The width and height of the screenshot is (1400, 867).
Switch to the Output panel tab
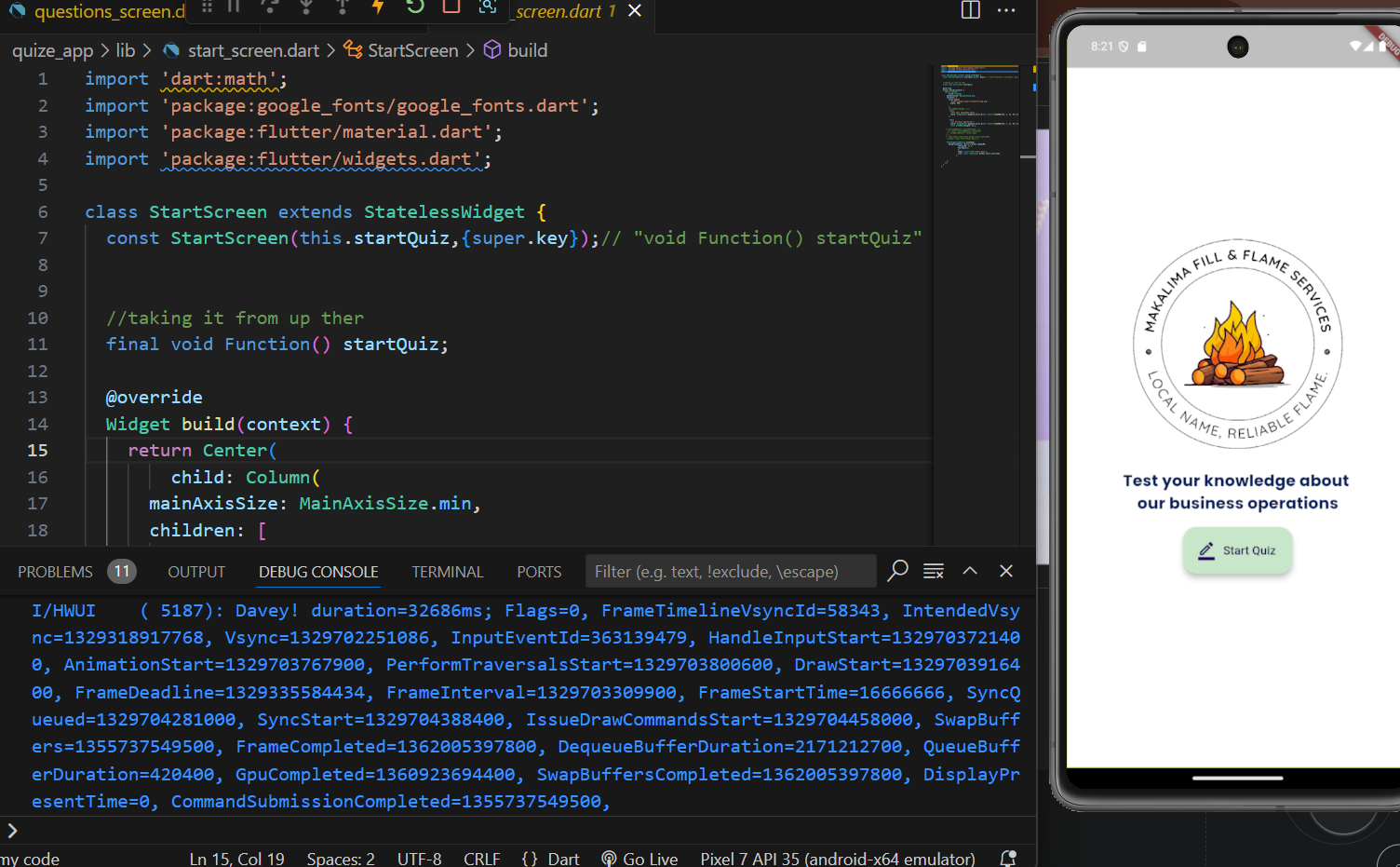click(x=196, y=572)
